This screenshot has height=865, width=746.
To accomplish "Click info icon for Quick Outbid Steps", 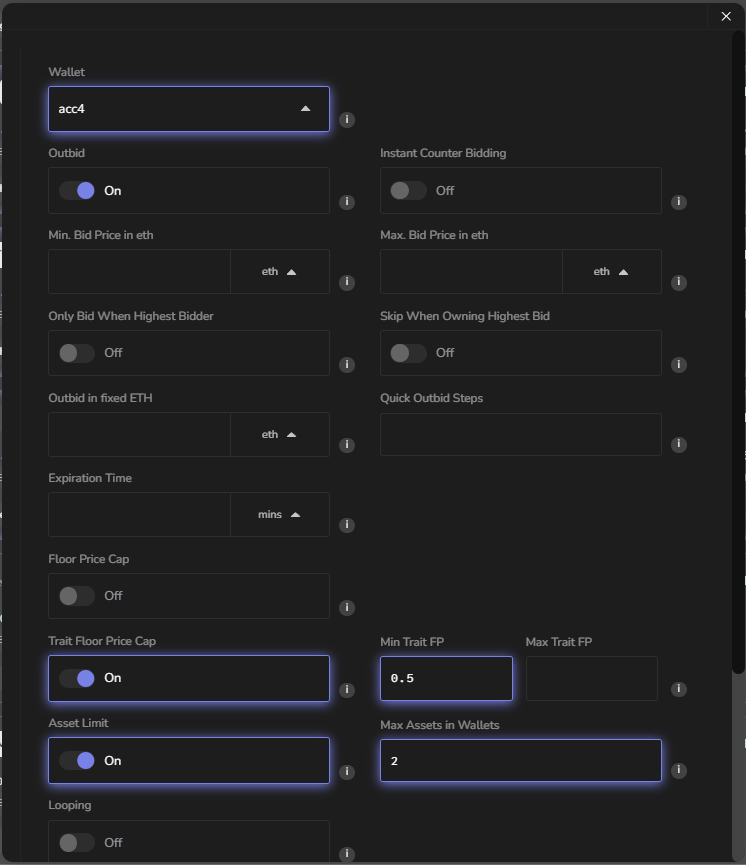I will click(x=679, y=445).
